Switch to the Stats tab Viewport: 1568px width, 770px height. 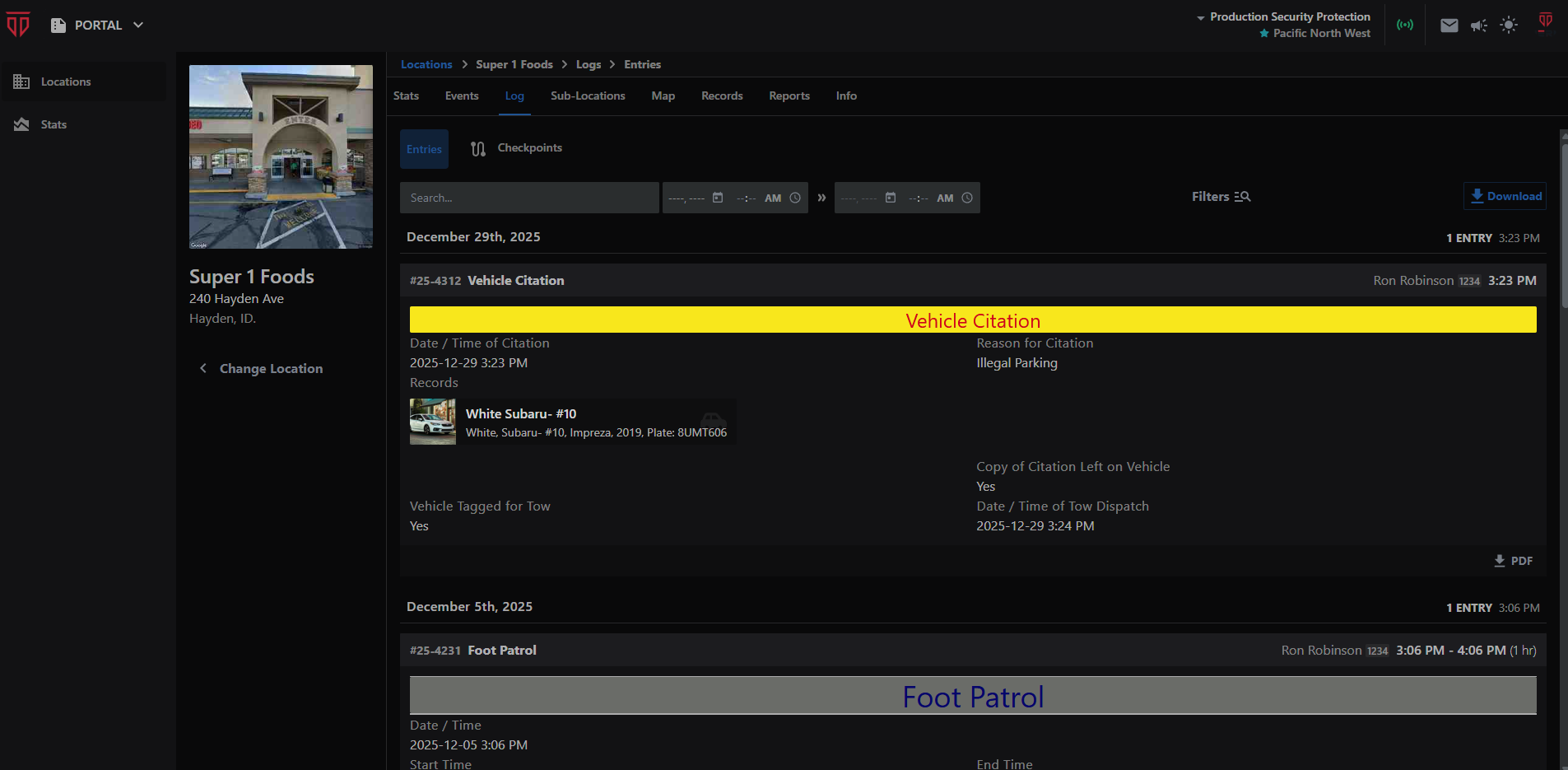coord(406,96)
